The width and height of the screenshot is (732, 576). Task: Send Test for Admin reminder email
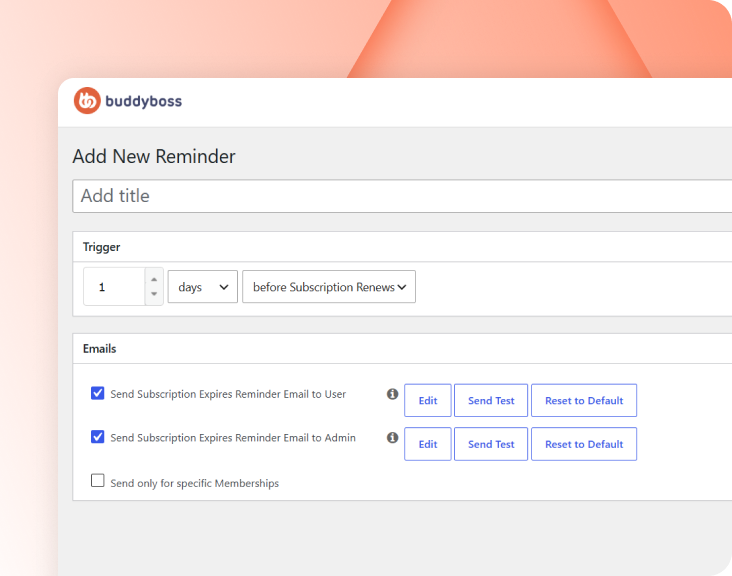pyautogui.click(x=491, y=444)
